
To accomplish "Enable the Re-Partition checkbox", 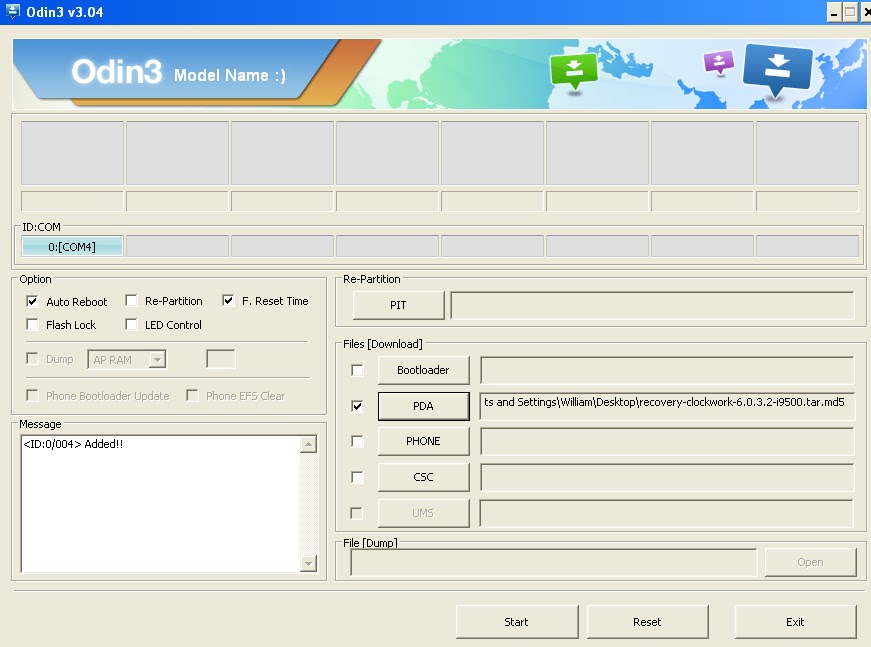I will pyautogui.click(x=131, y=301).
